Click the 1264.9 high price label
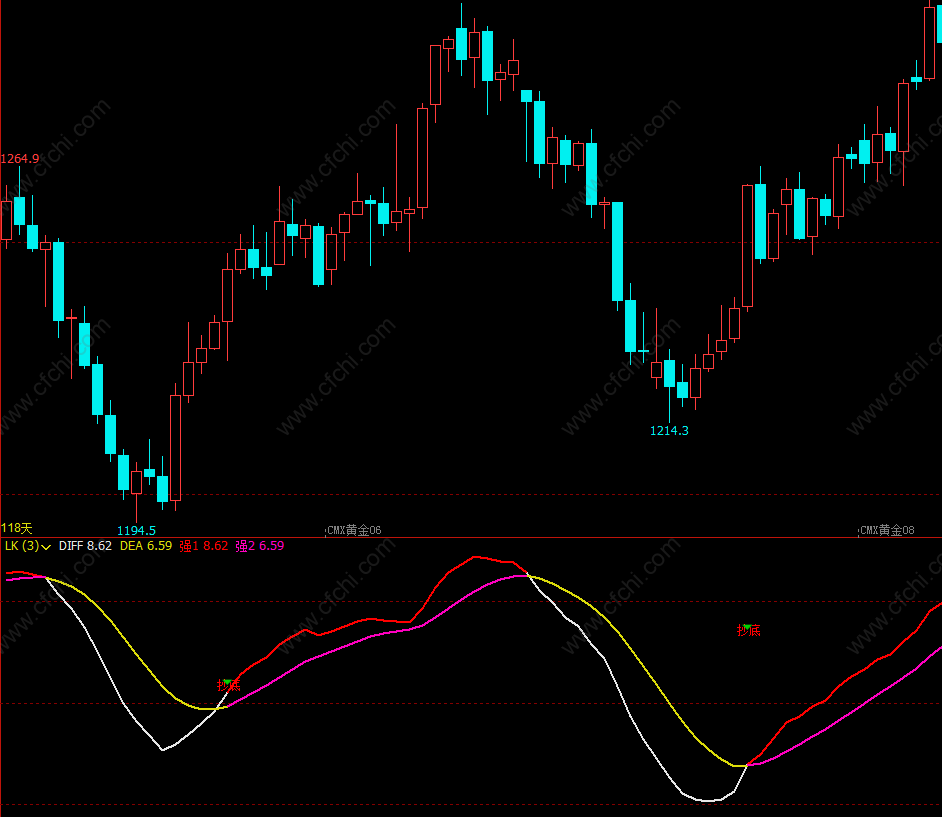This screenshot has width=942, height=817. 20,159
